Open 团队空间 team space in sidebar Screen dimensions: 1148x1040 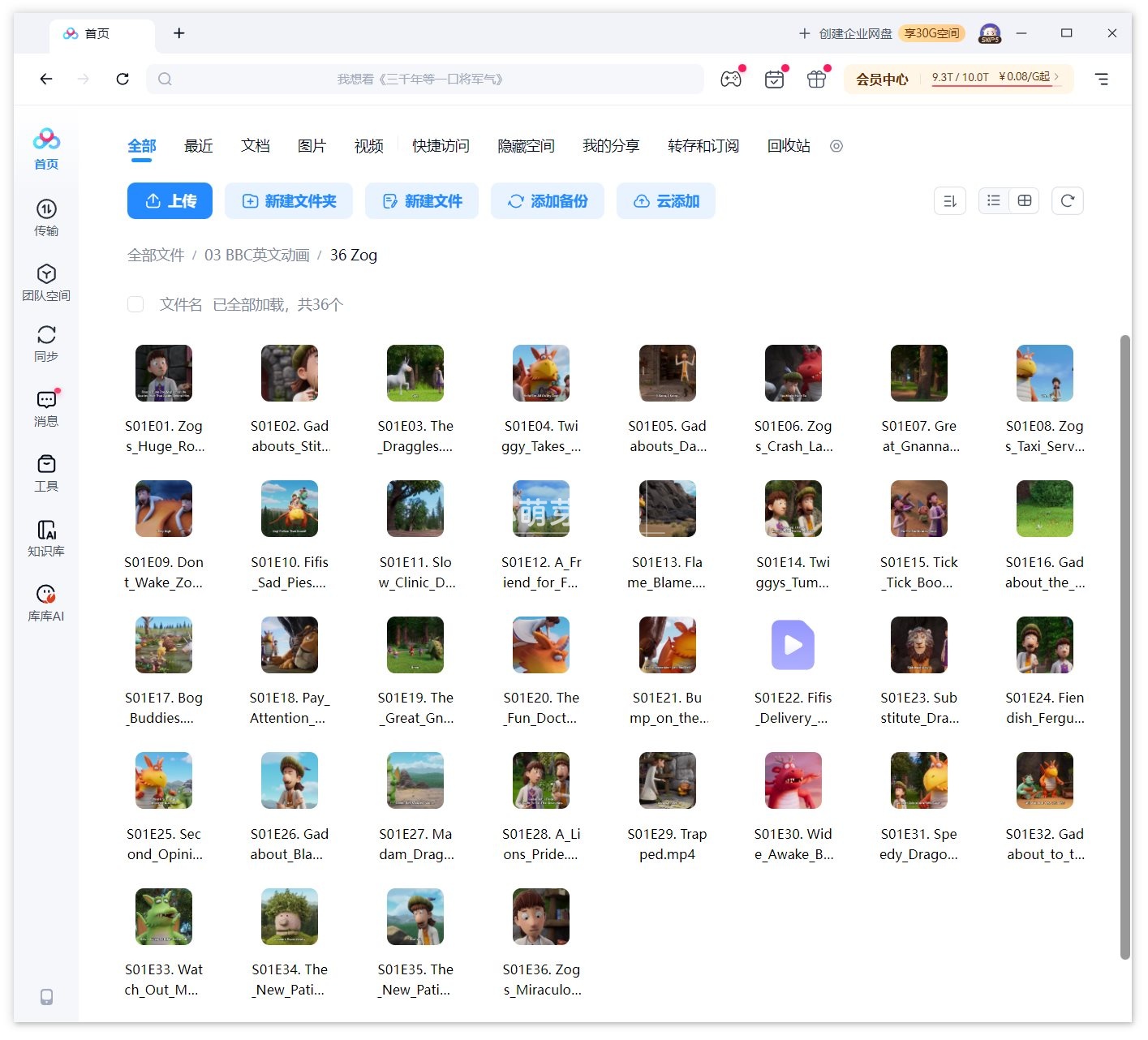coord(46,281)
